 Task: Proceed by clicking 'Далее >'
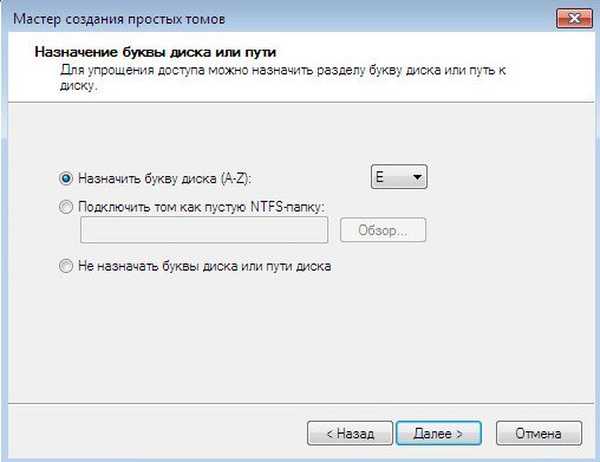point(439,434)
